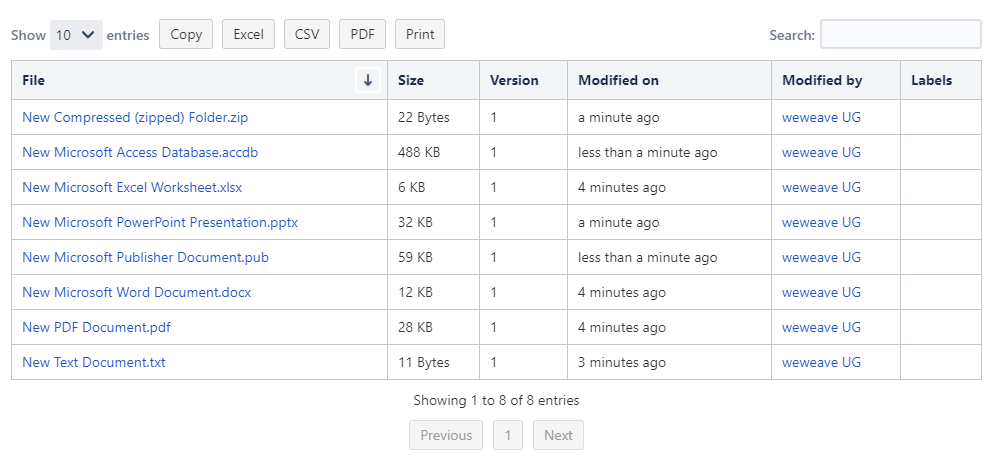999x457 pixels.
Task: Export the table to Excel
Action: [x=248, y=34]
